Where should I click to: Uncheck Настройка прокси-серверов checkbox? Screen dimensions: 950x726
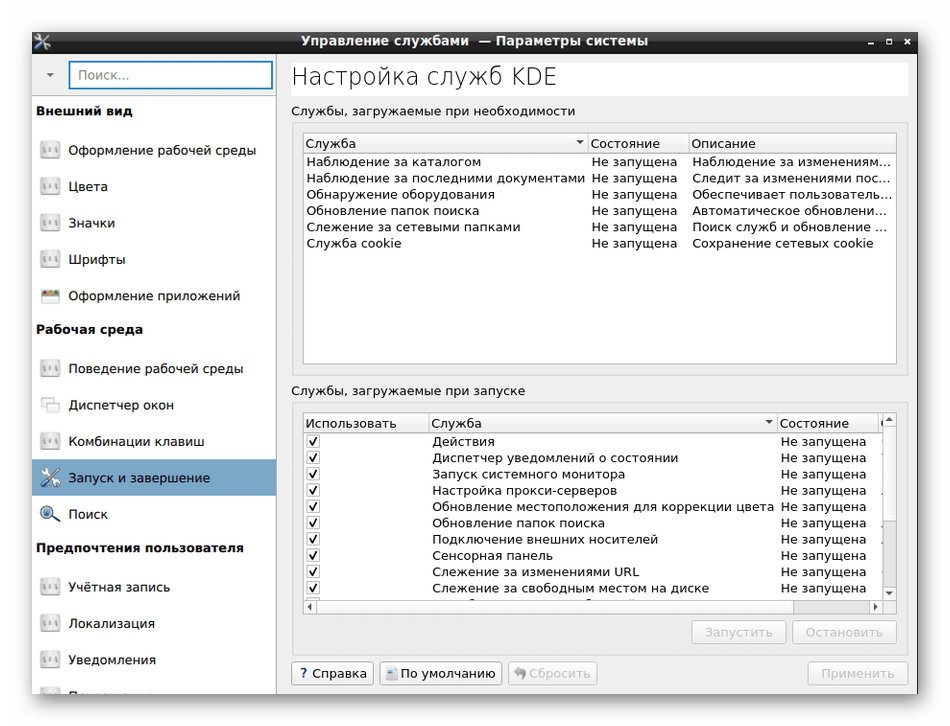click(x=313, y=490)
